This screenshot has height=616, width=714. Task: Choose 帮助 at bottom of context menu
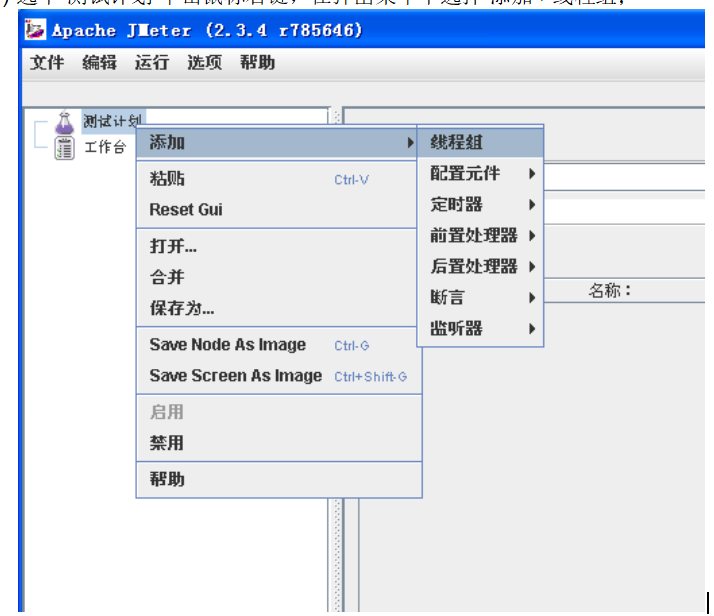[279, 479]
